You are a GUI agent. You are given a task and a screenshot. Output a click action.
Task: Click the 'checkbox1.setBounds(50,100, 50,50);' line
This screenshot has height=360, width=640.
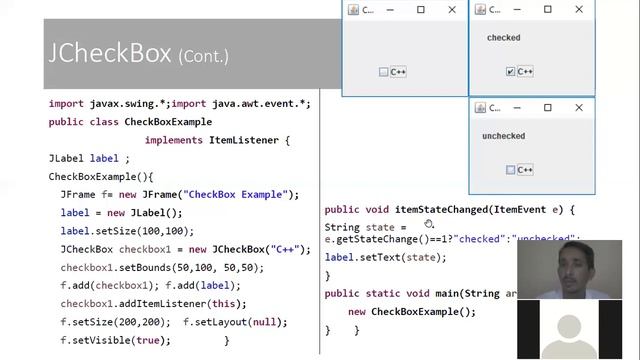162,268
